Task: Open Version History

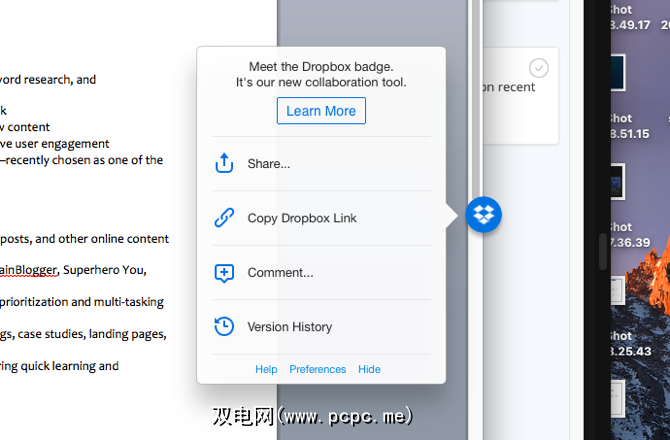Action: click(290, 327)
